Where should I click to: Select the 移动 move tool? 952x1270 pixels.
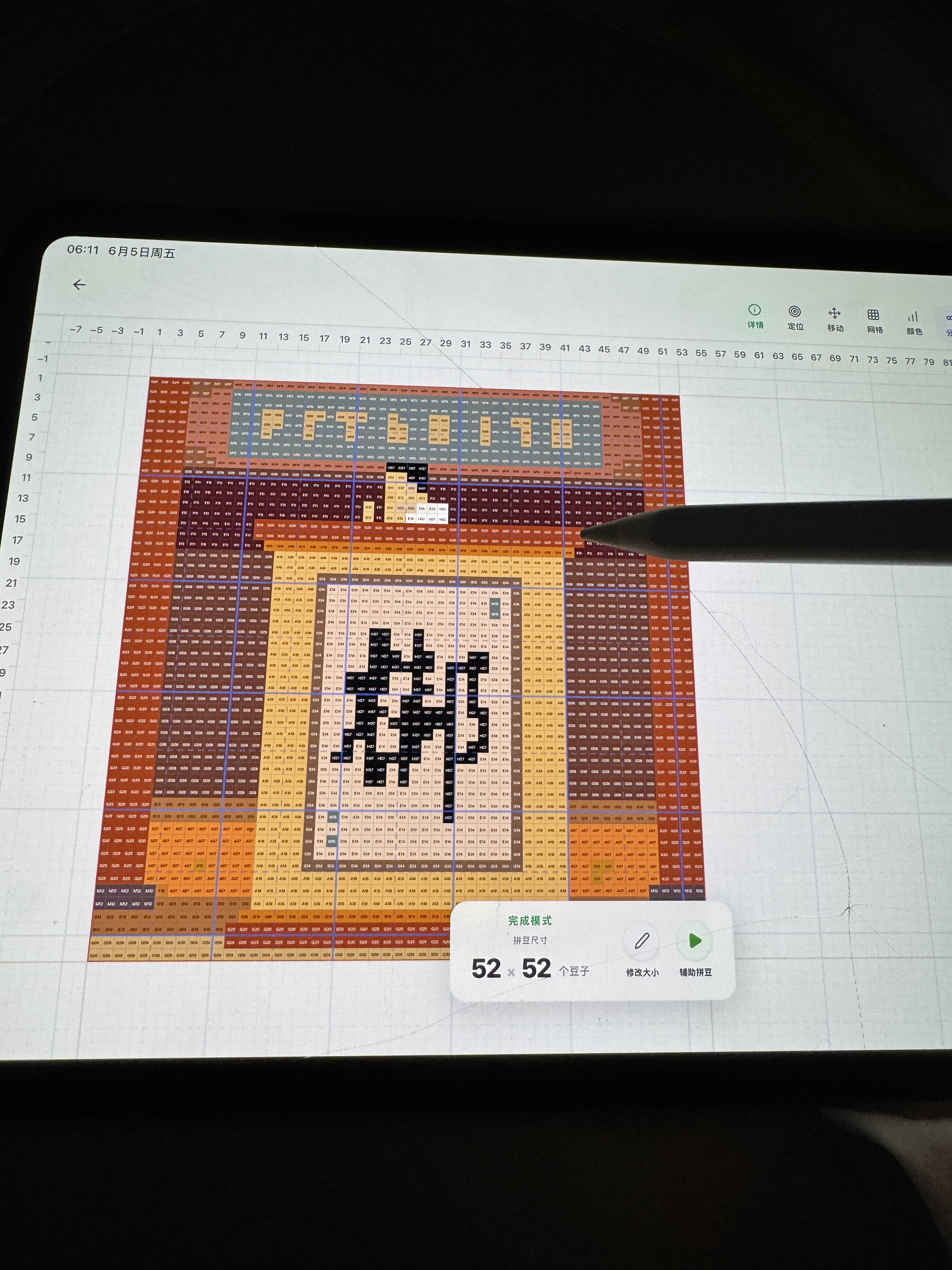click(834, 319)
